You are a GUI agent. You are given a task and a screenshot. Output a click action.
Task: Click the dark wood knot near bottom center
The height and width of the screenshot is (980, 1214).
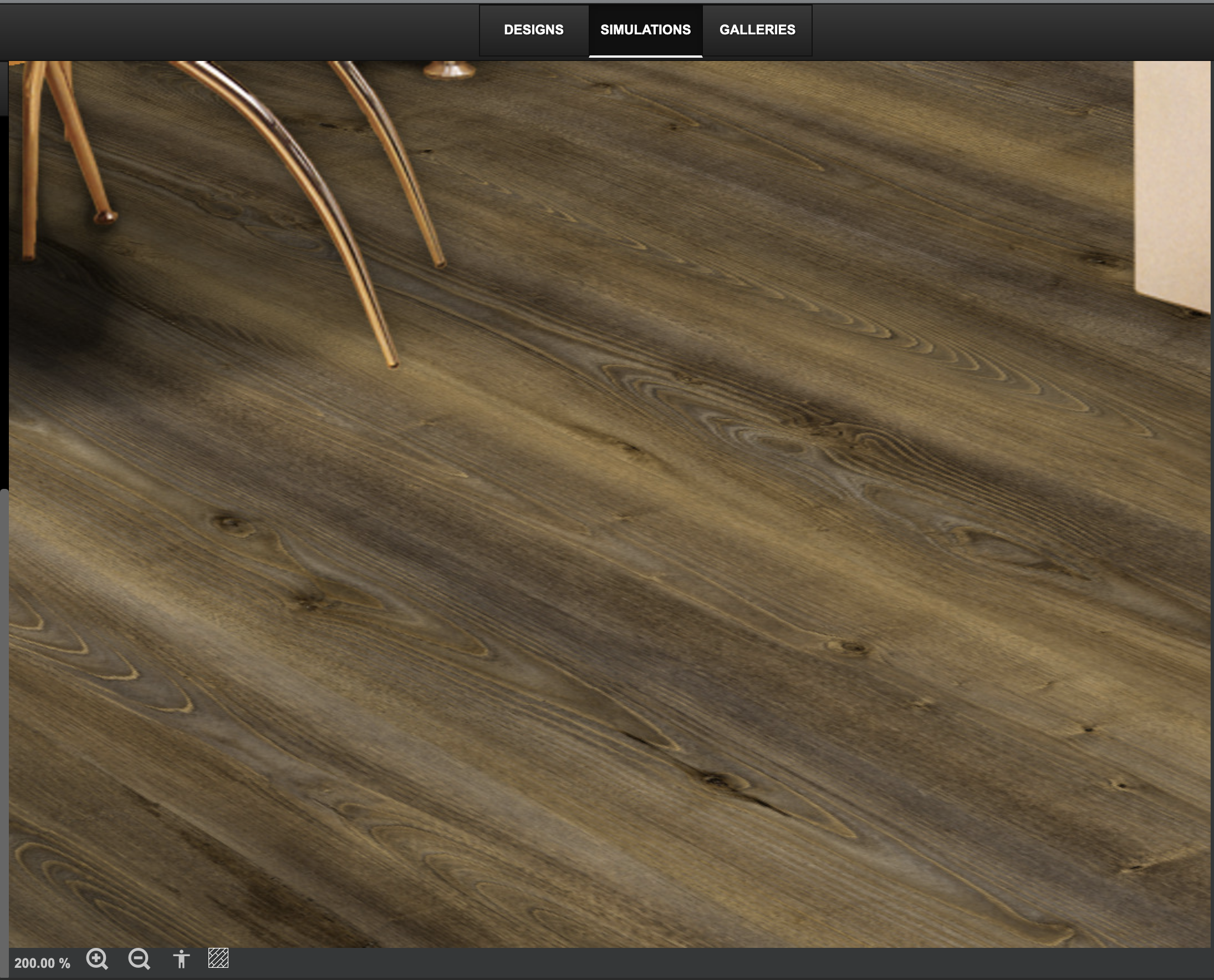(x=716, y=780)
